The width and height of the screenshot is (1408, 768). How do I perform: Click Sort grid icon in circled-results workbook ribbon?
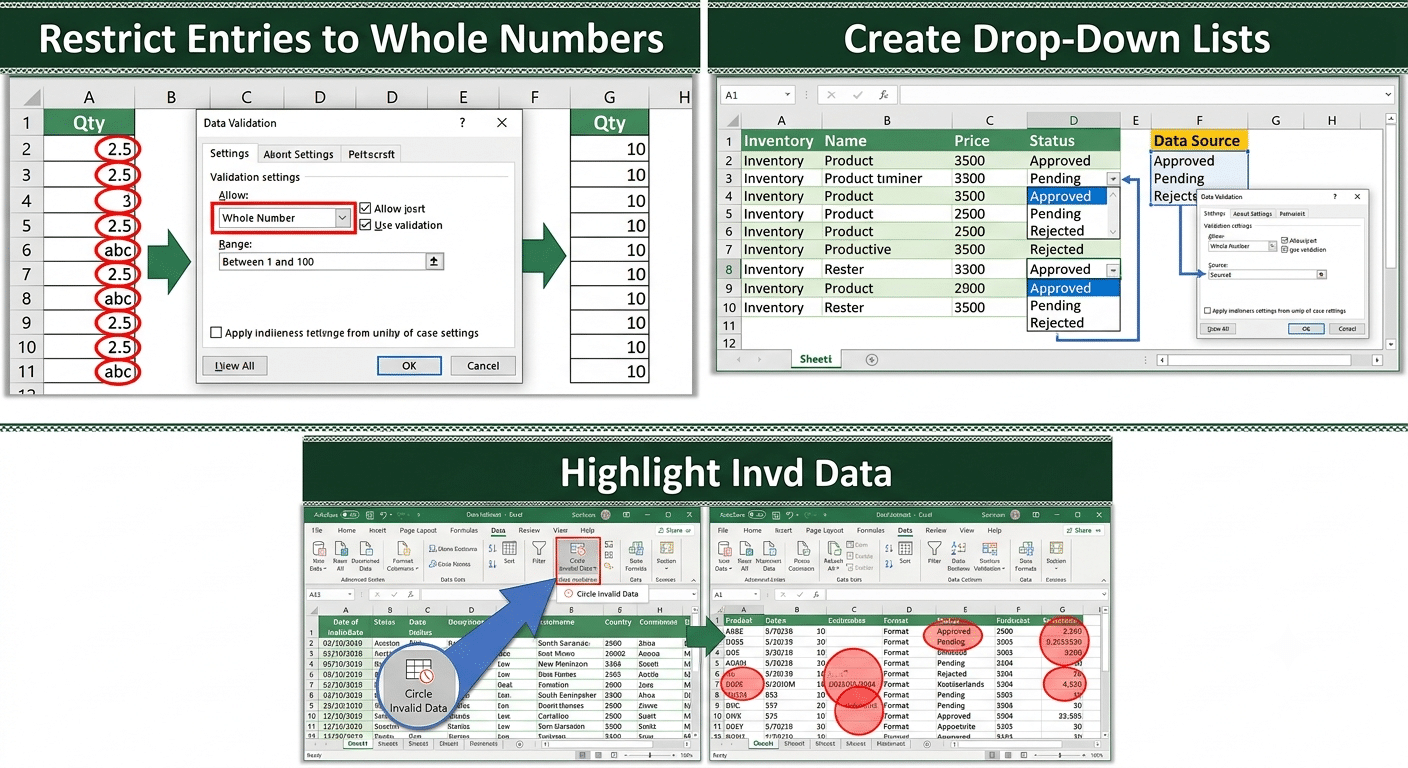[x=905, y=548]
